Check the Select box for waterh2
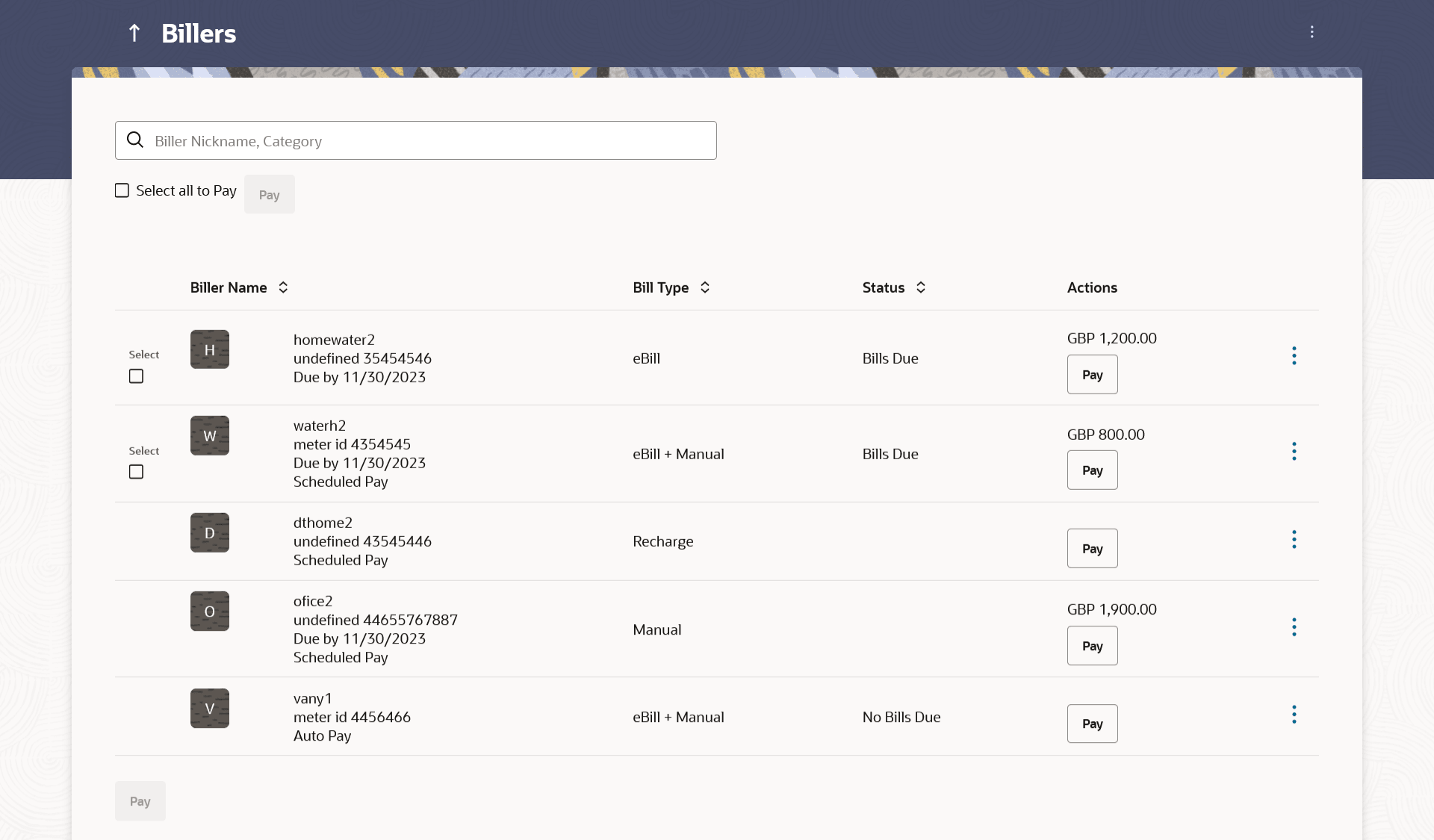Screen dimensions: 1434x840 tap(136, 472)
